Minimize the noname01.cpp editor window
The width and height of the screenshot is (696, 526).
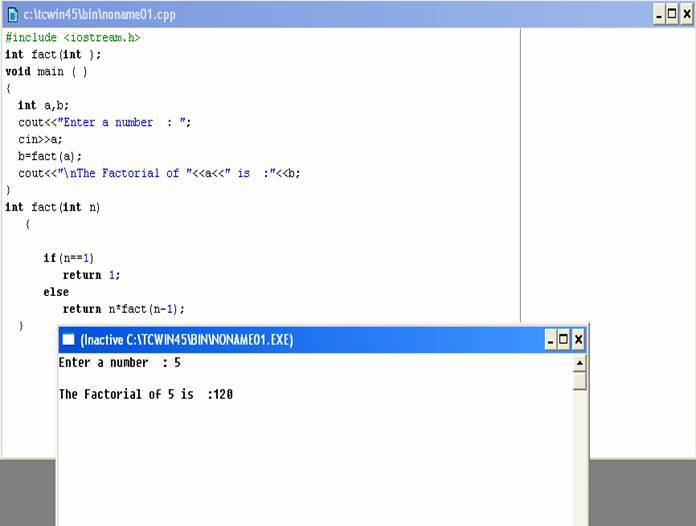point(659,15)
